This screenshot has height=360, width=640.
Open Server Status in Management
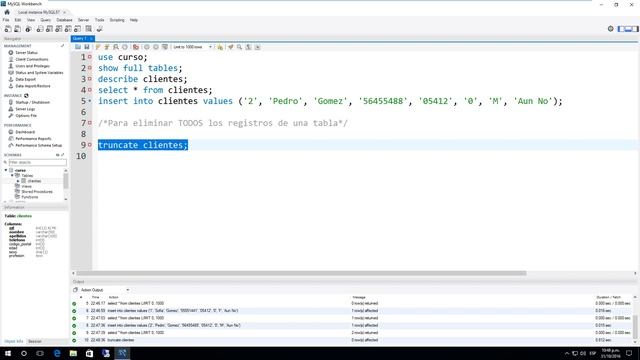27,53
